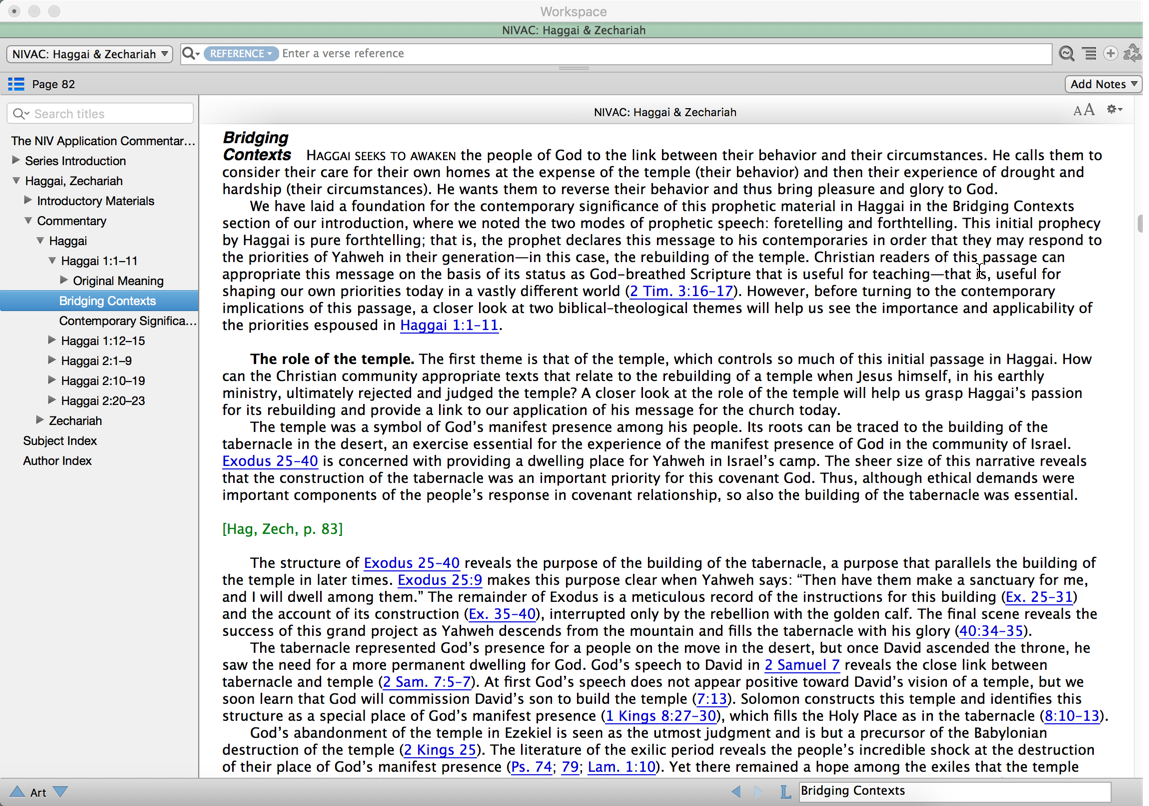This screenshot has height=806, width=1149.
Task: Select Contemporary Significance in the sidebar
Action: pos(127,321)
